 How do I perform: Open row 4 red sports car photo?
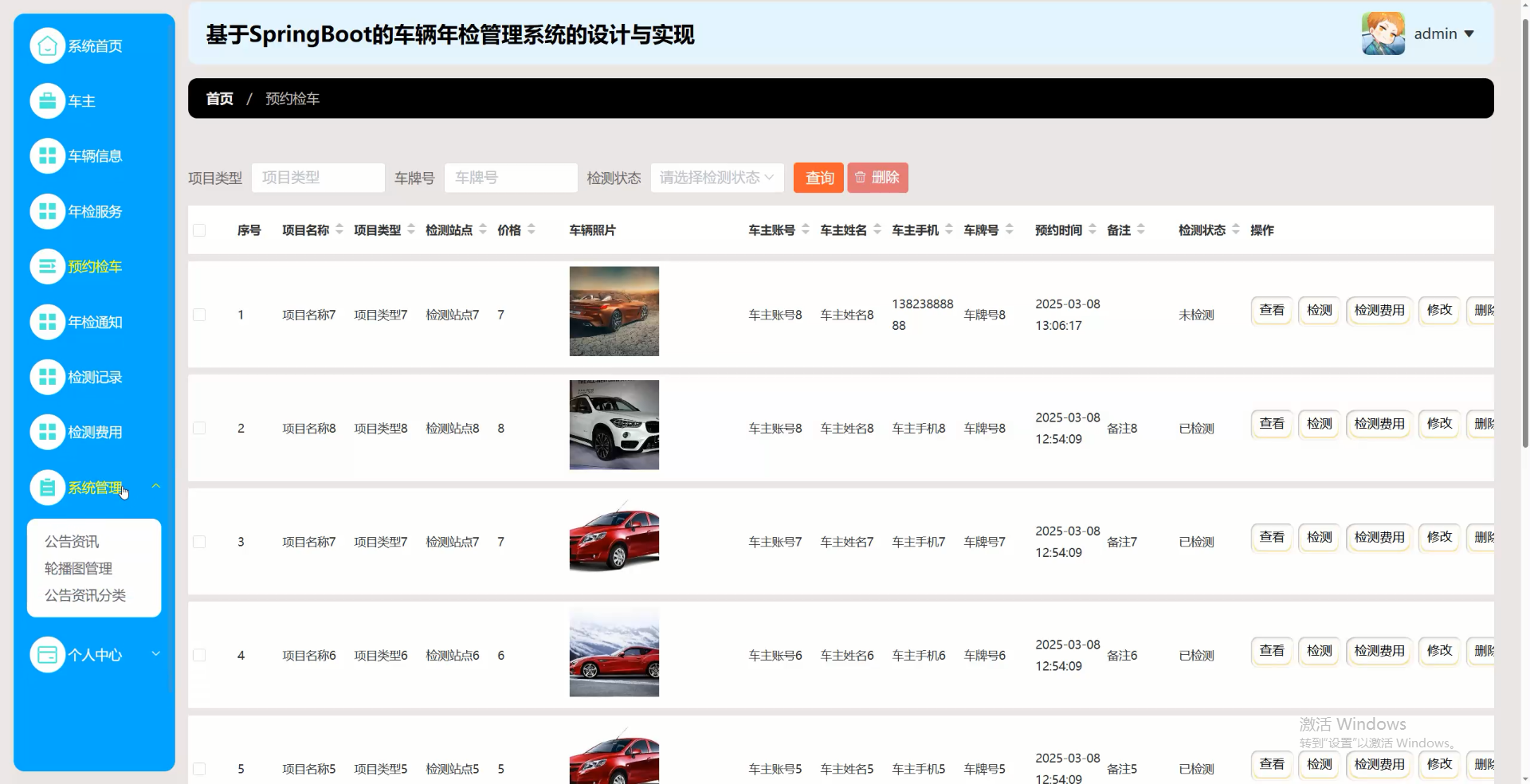pos(614,652)
